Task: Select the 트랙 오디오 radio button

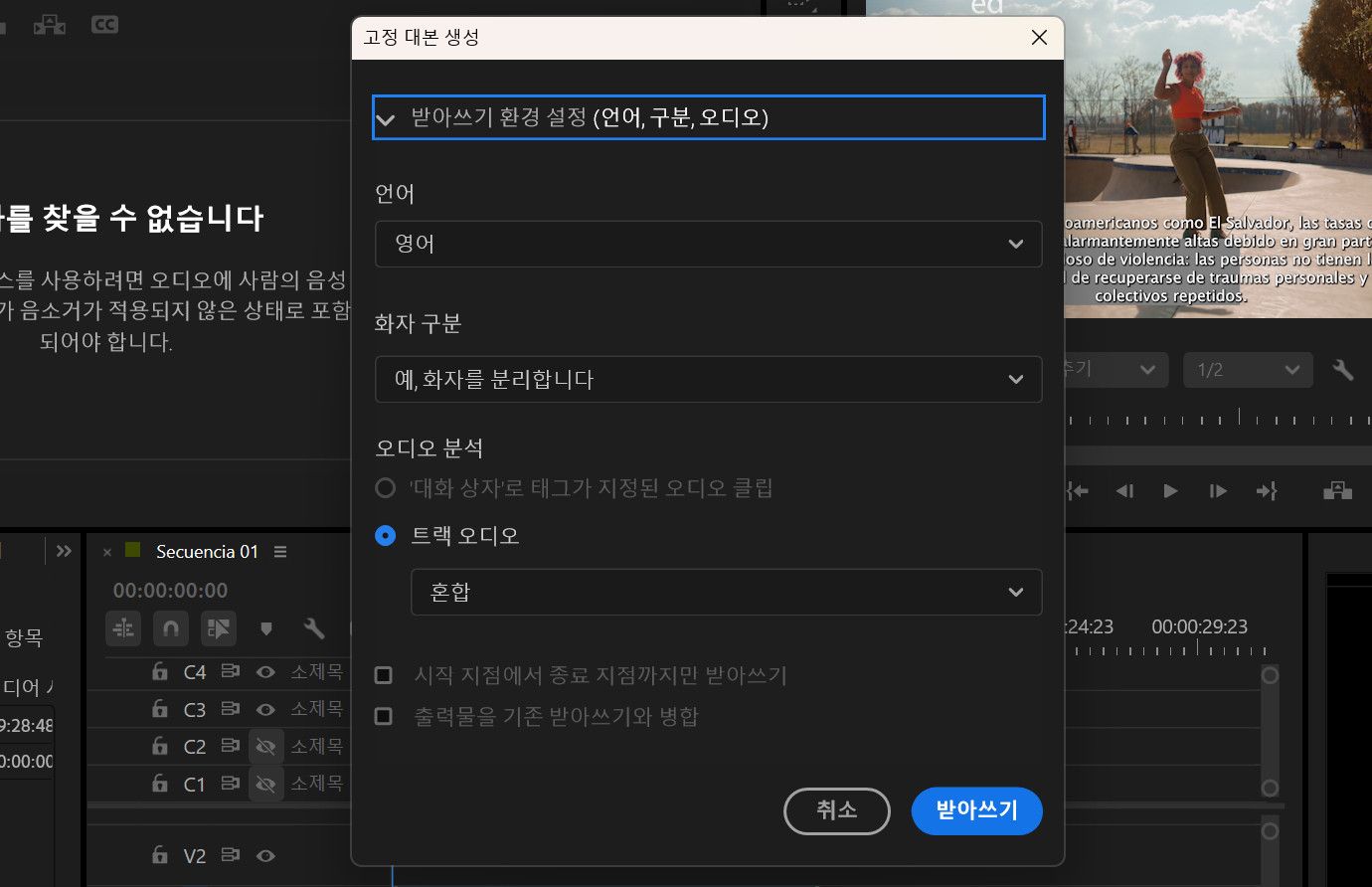Action: tap(385, 535)
